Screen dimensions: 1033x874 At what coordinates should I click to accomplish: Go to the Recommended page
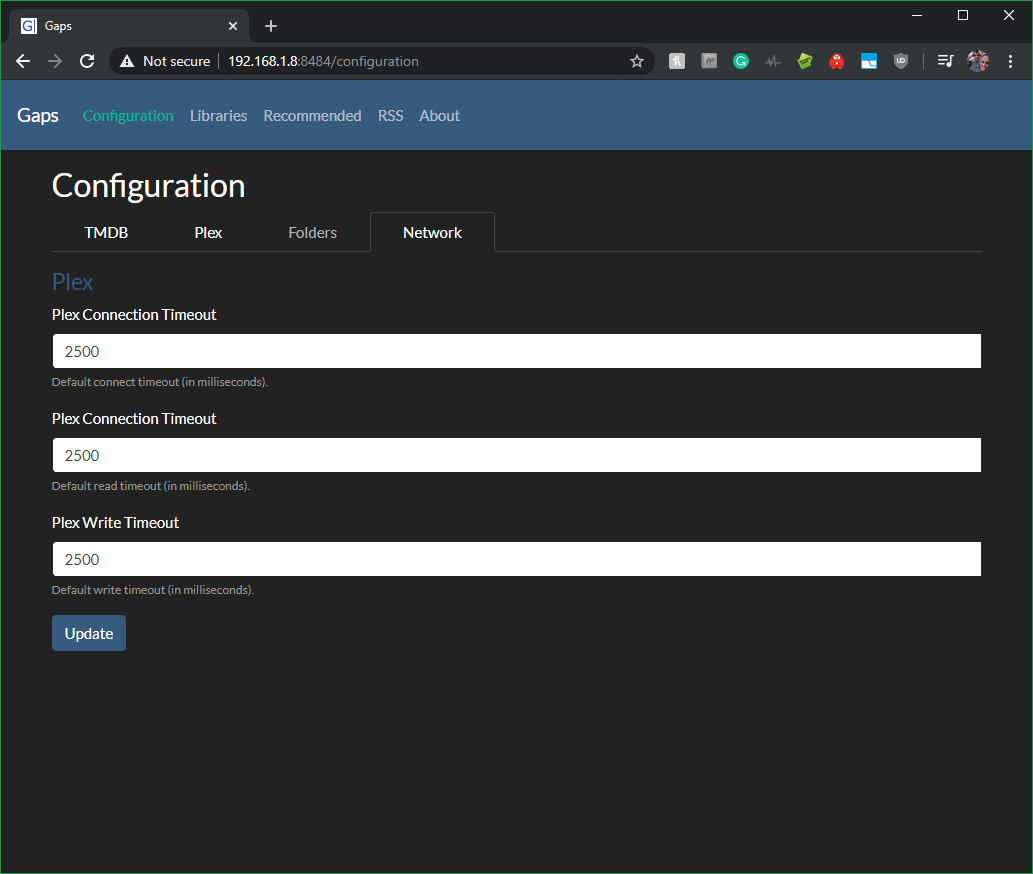[x=312, y=115]
